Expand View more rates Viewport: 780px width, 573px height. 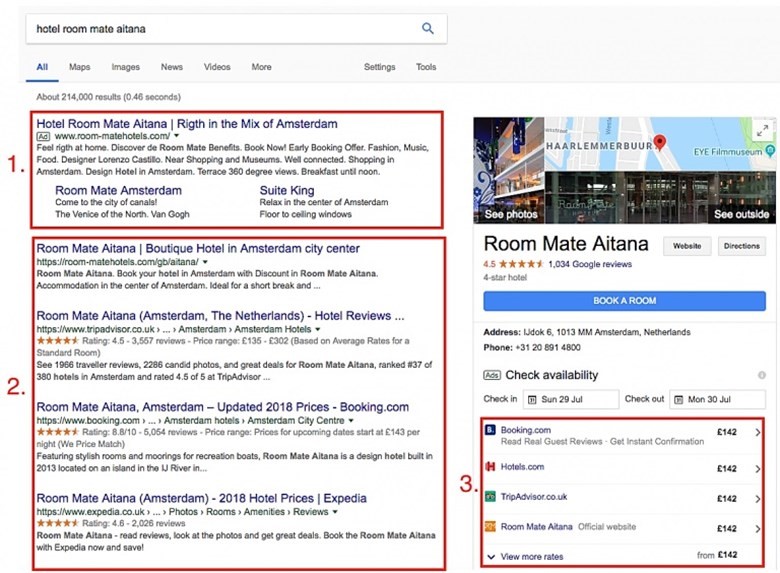pos(530,555)
